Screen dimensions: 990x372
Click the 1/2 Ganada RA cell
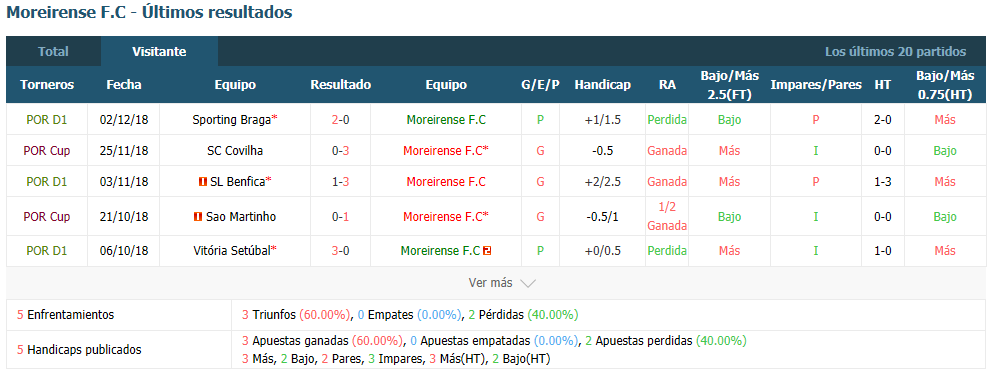coord(667,217)
